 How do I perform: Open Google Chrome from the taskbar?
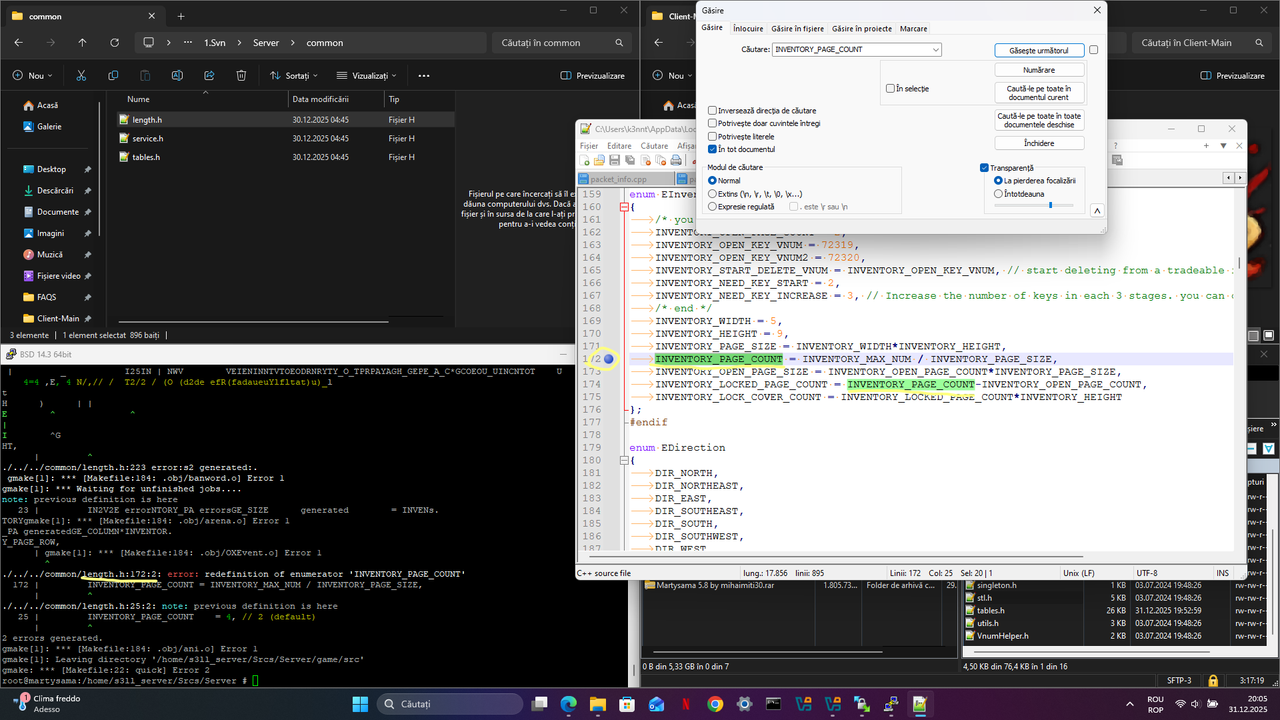click(x=715, y=704)
